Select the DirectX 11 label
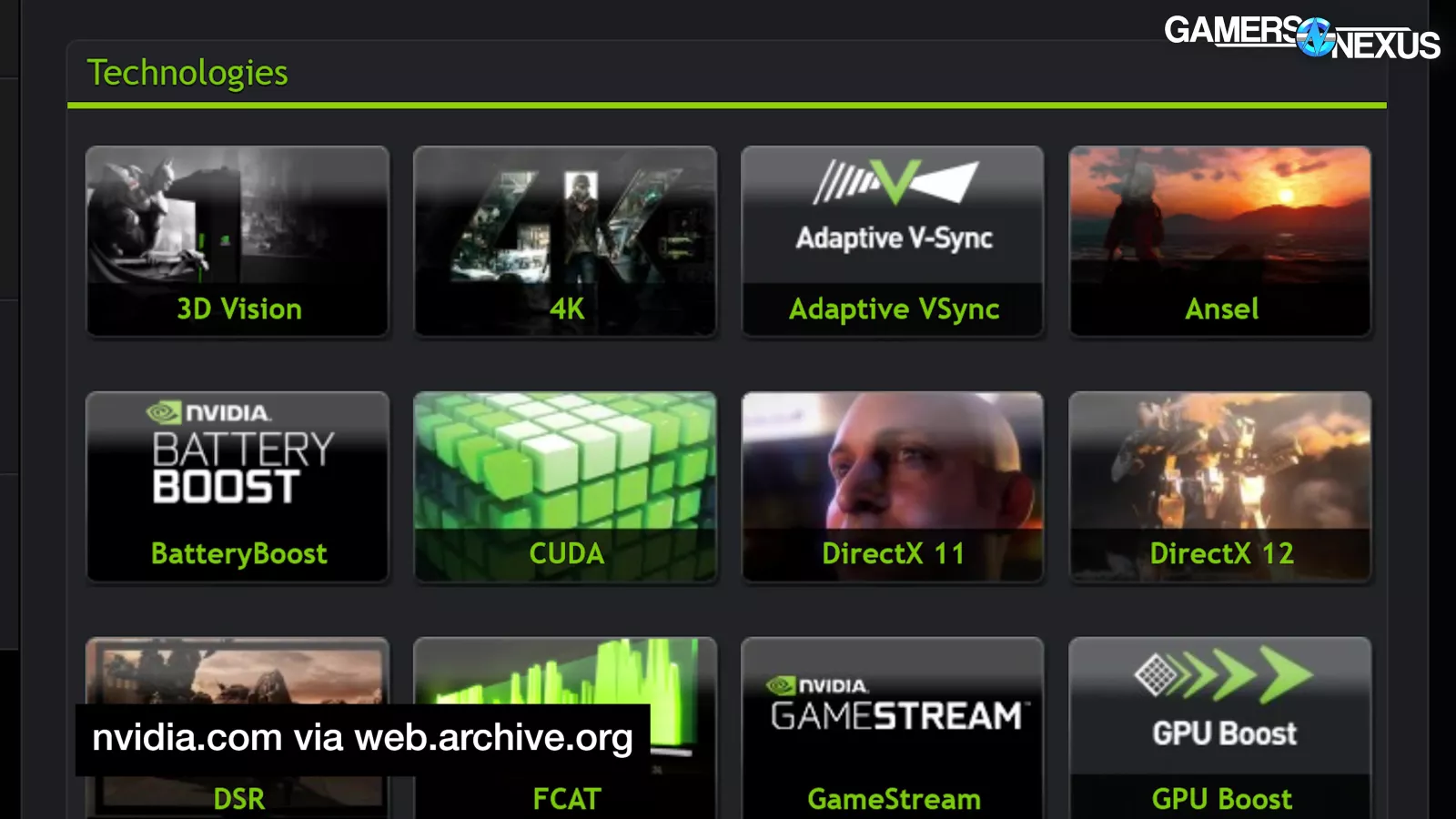Viewport: 1456px width, 819px height. click(893, 553)
